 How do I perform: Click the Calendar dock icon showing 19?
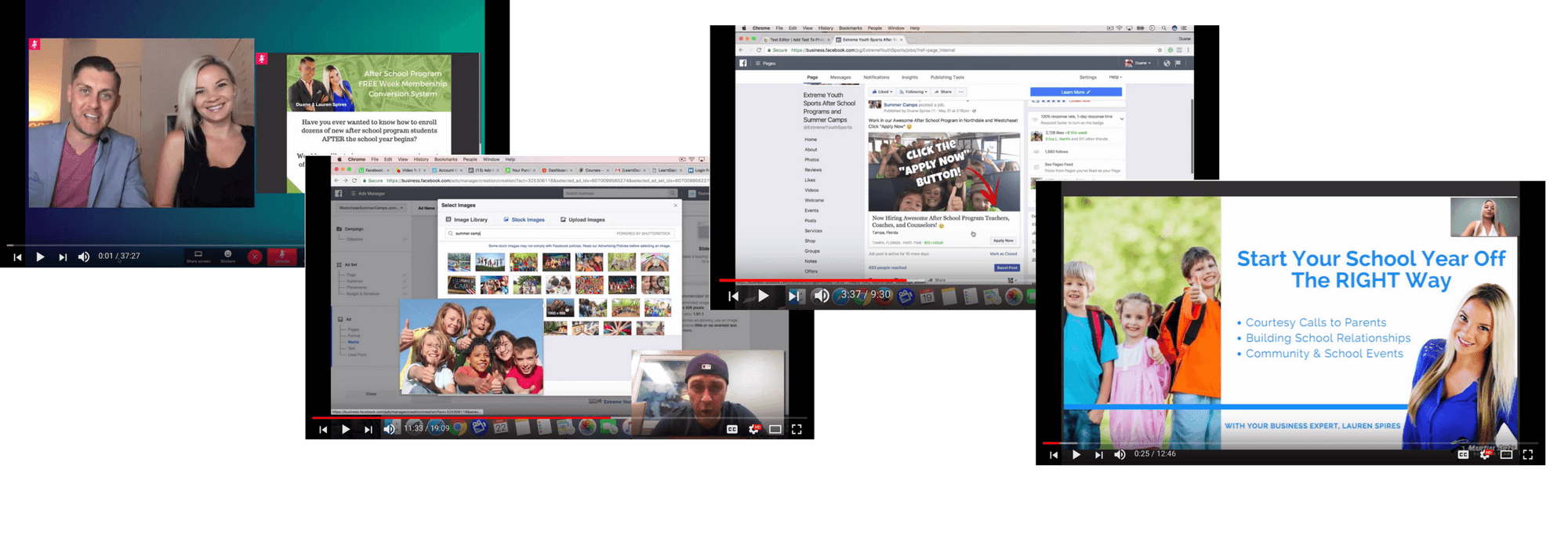click(927, 296)
